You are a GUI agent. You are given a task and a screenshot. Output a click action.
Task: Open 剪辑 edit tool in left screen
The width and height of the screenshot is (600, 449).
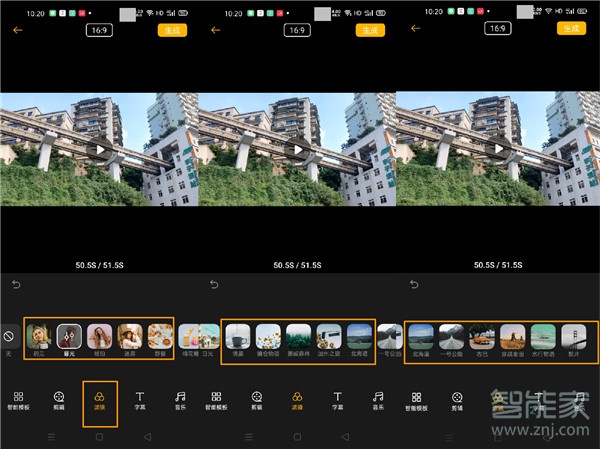coord(59,401)
